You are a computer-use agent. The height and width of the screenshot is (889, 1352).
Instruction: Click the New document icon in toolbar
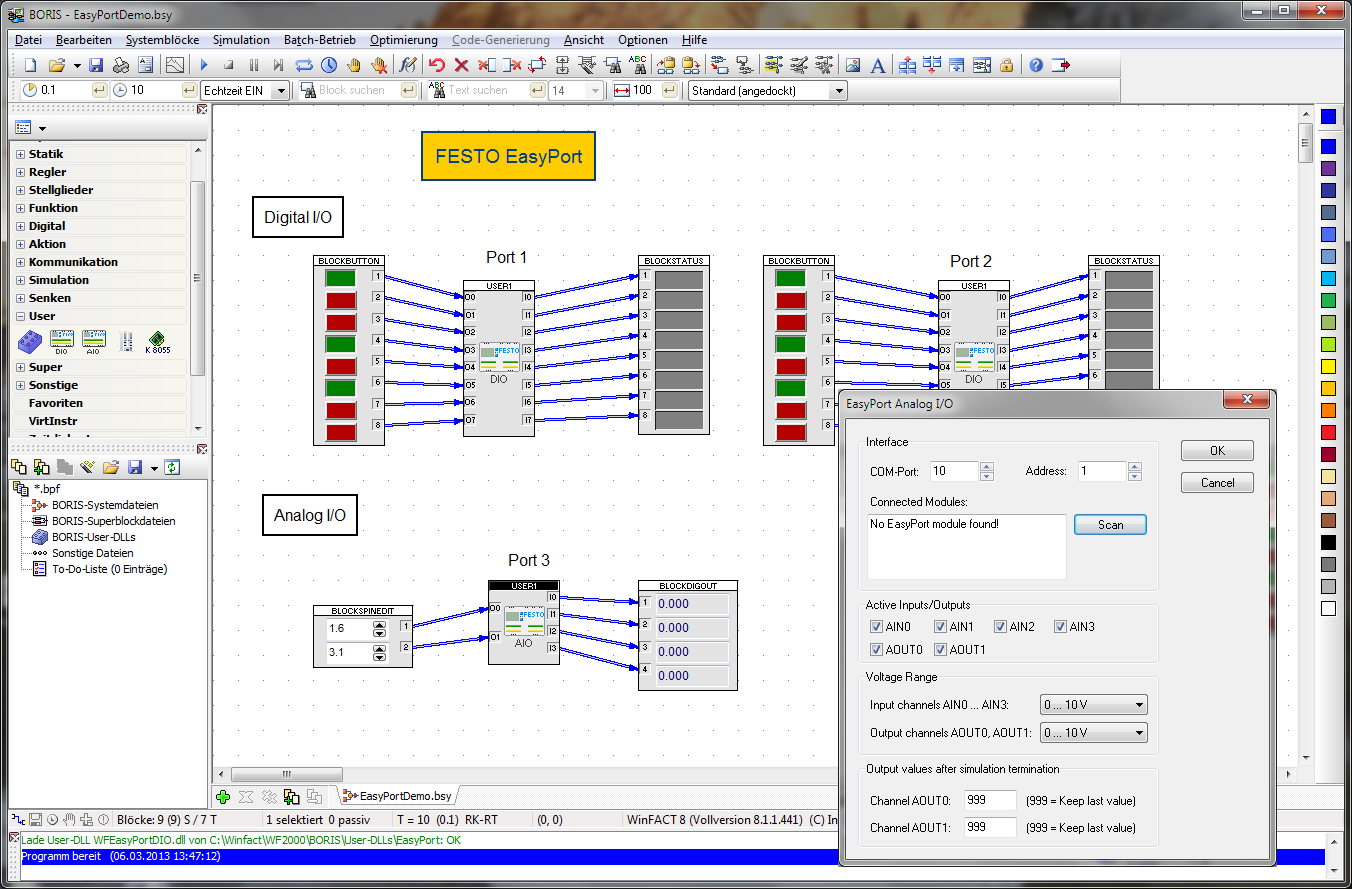[30, 65]
